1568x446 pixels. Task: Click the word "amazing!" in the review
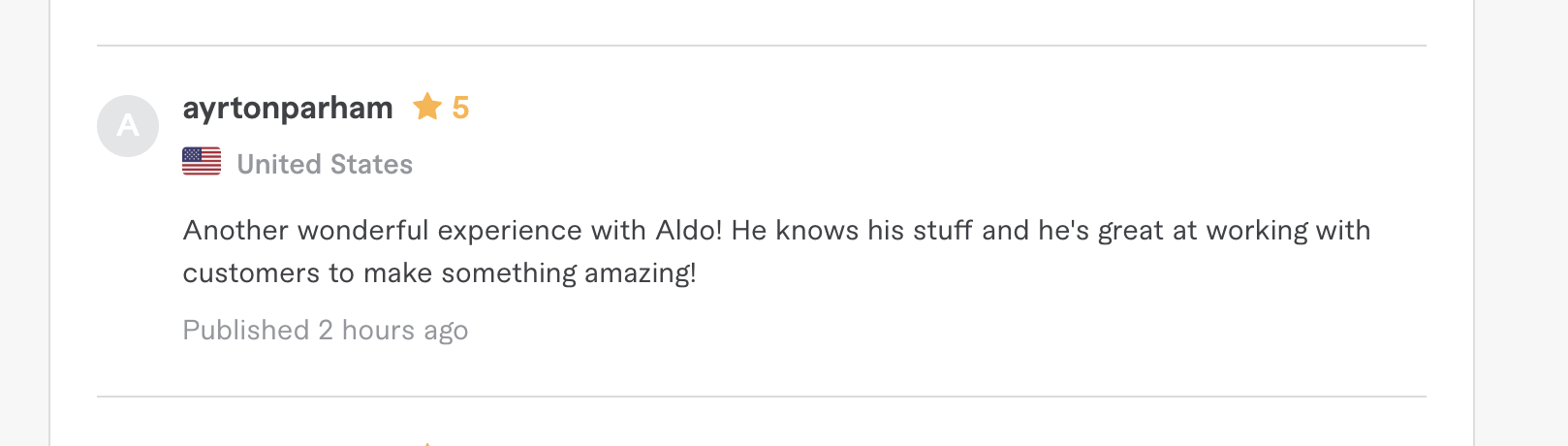tap(640, 273)
